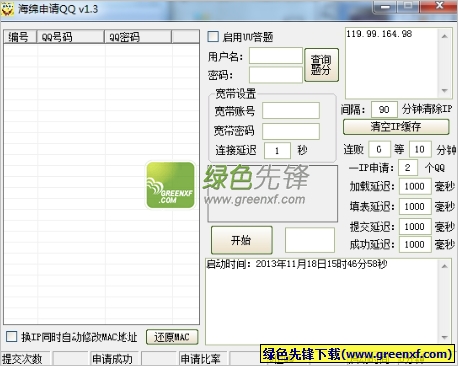
Task: Click the 加载延迟 milliseconds field
Action: [x=415, y=186]
